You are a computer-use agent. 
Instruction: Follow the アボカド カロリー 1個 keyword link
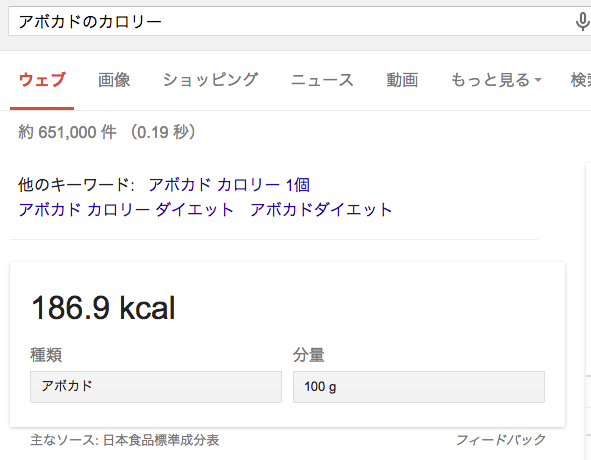(x=229, y=185)
